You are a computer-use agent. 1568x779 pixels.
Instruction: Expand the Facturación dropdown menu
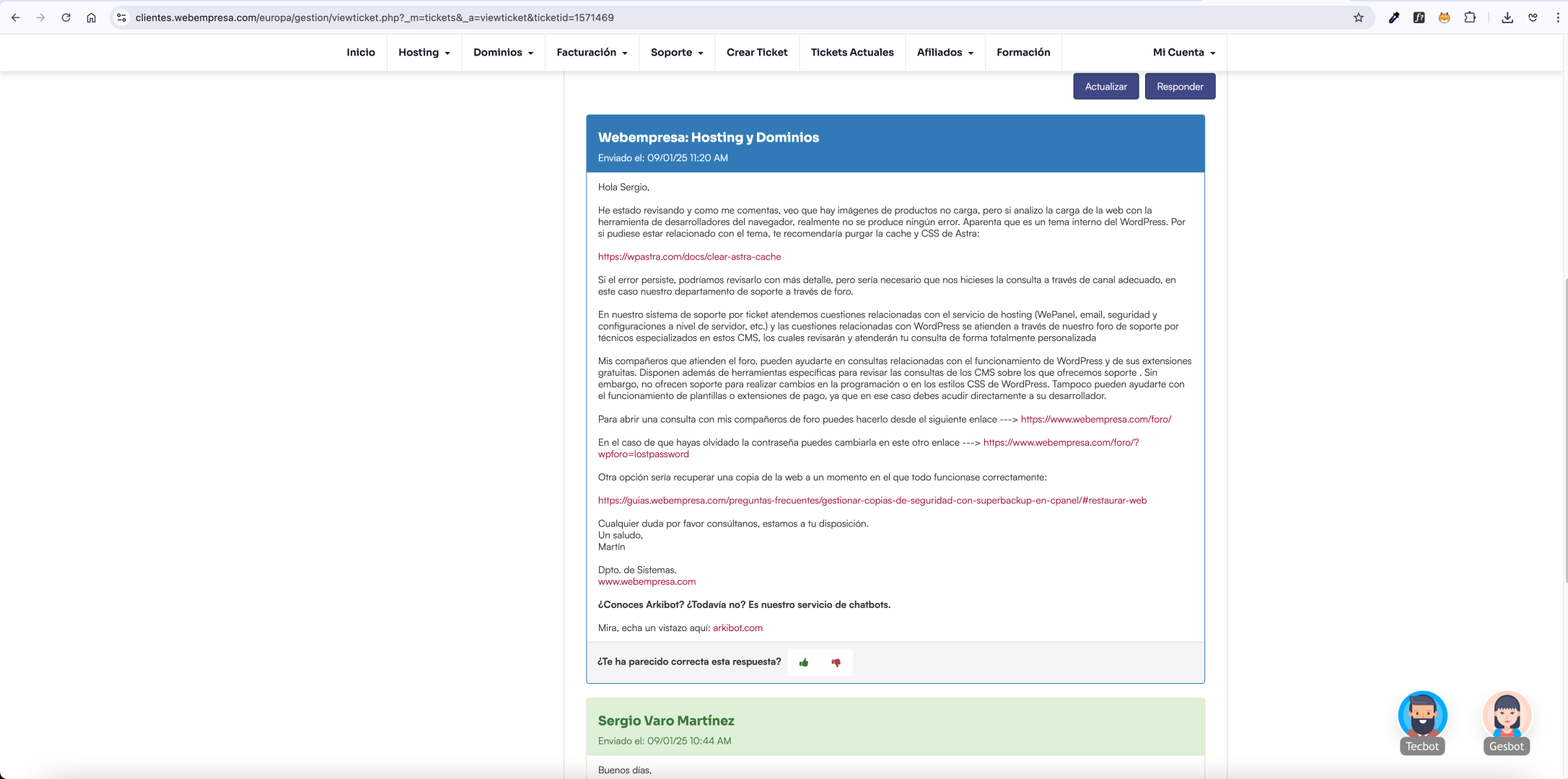click(x=592, y=52)
